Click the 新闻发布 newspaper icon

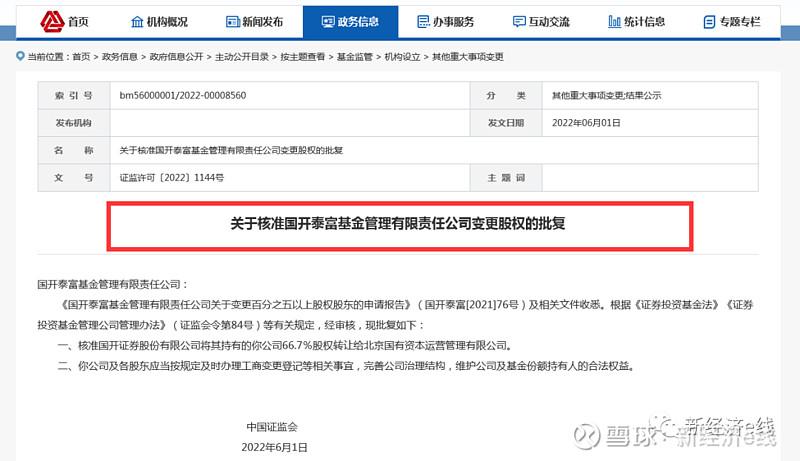click(233, 21)
